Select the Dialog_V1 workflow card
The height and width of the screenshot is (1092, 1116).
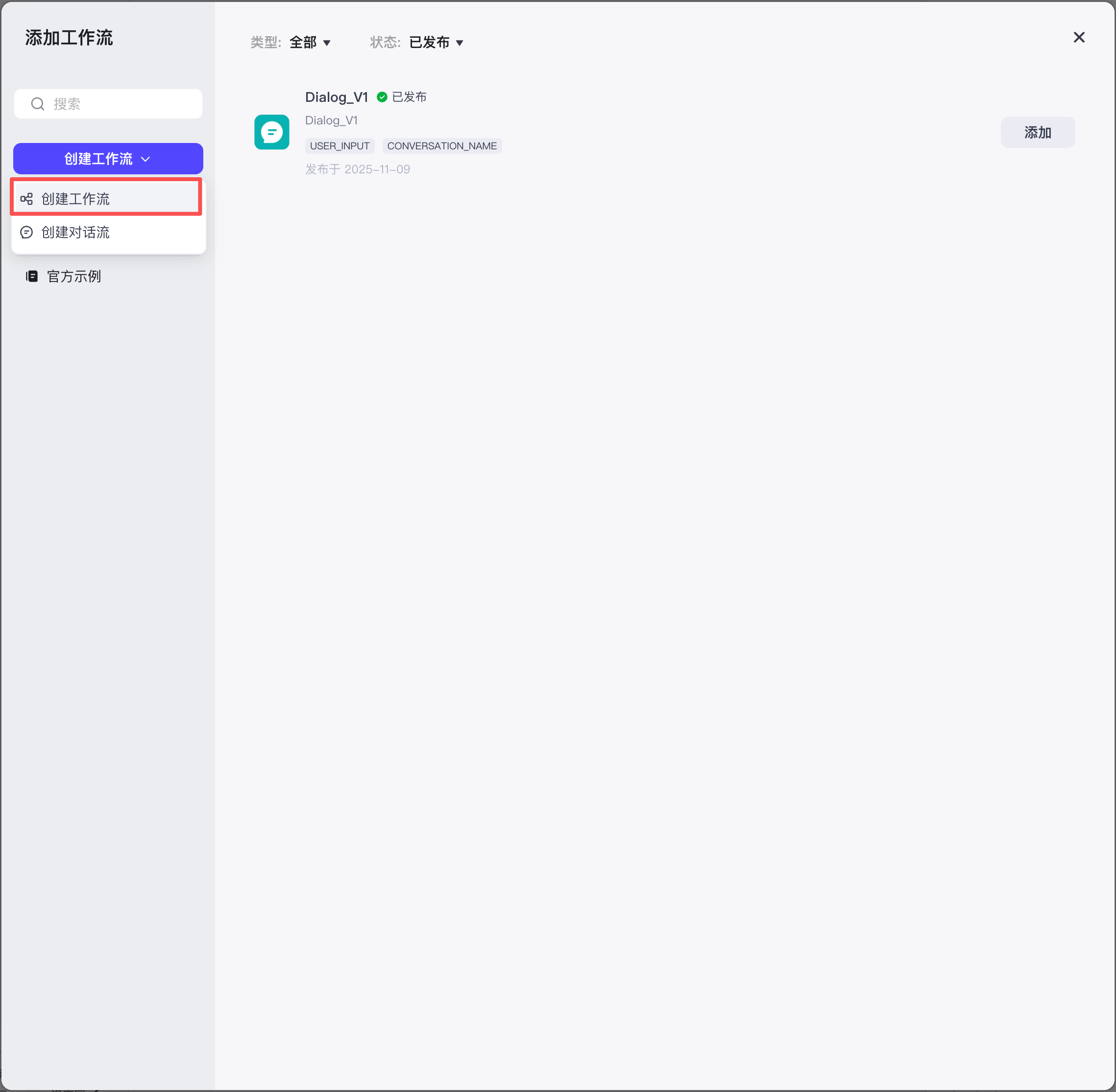pyautogui.click(x=574, y=132)
